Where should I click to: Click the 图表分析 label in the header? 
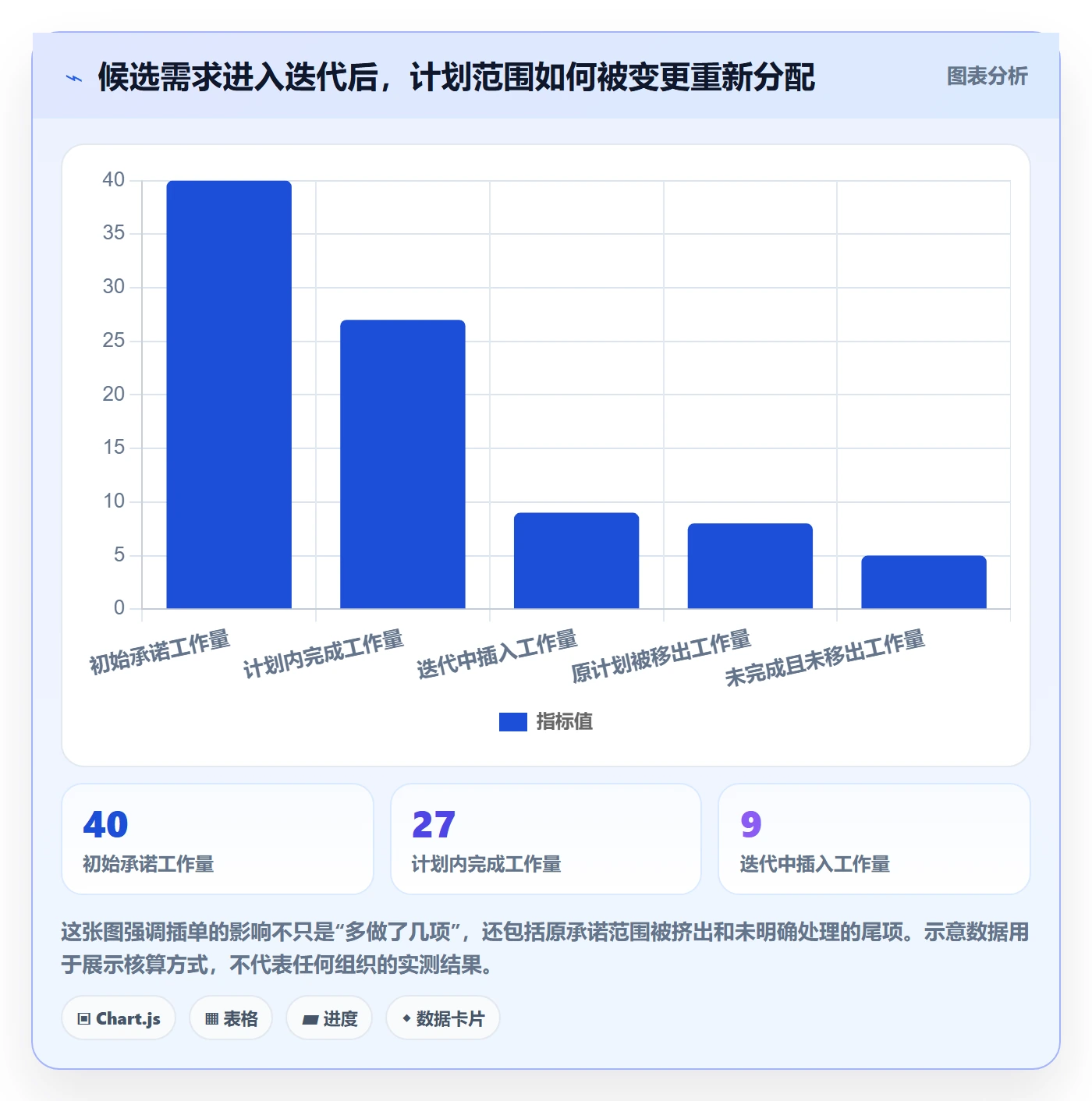pyautogui.click(x=987, y=76)
